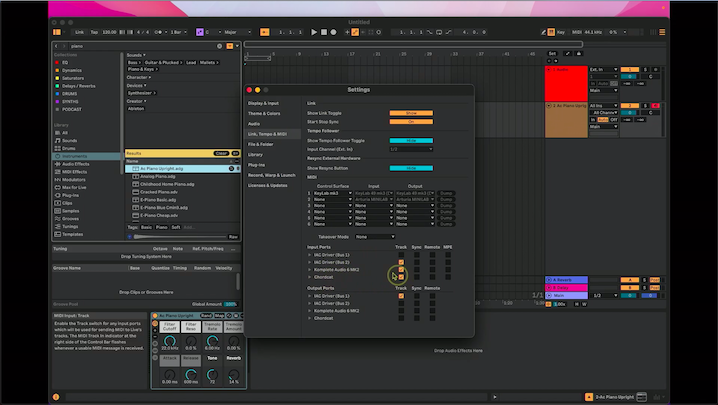
Task: Click the Link button in control bar
Action: (x=80, y=32)
